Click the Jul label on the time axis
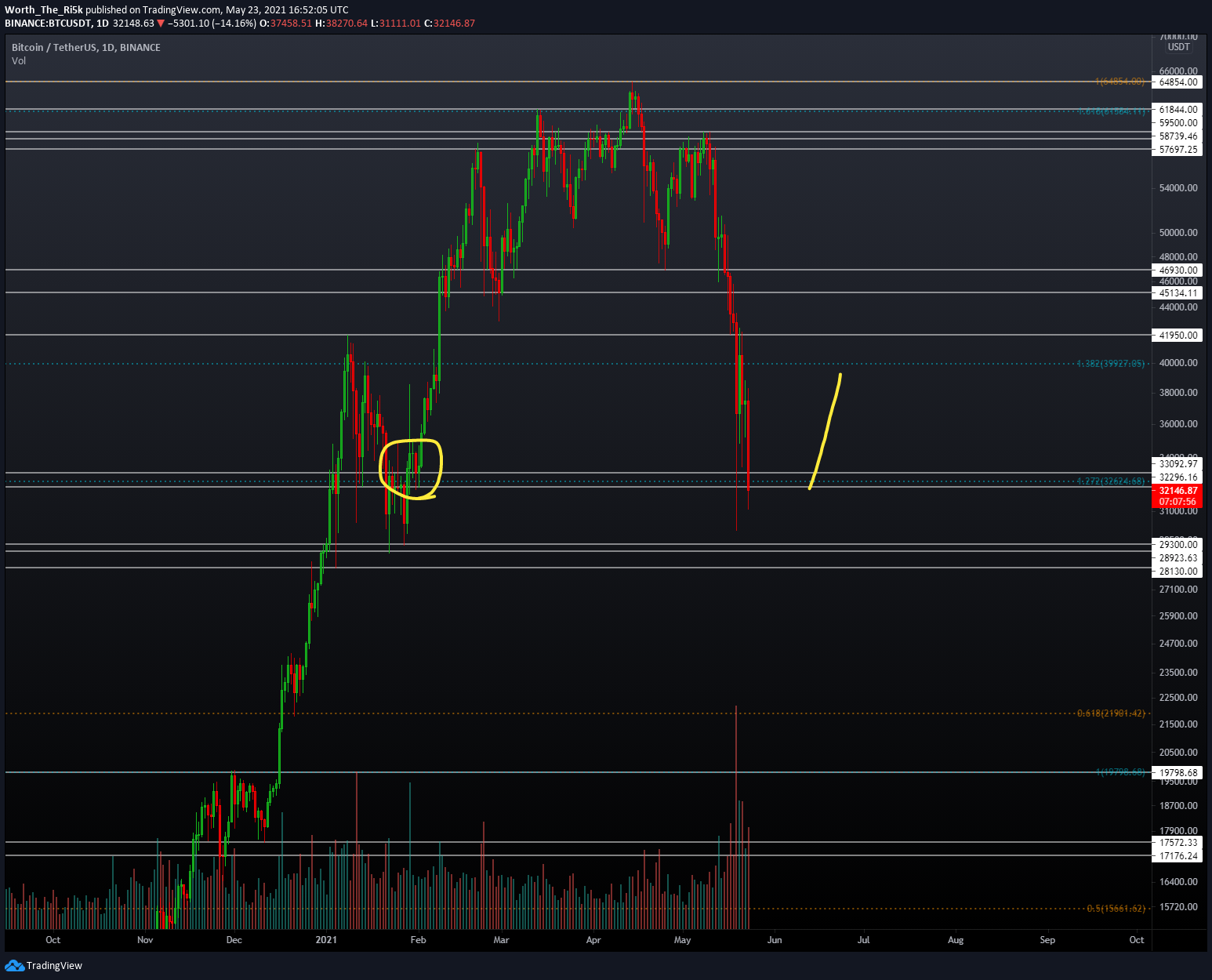 click(864, 940)
